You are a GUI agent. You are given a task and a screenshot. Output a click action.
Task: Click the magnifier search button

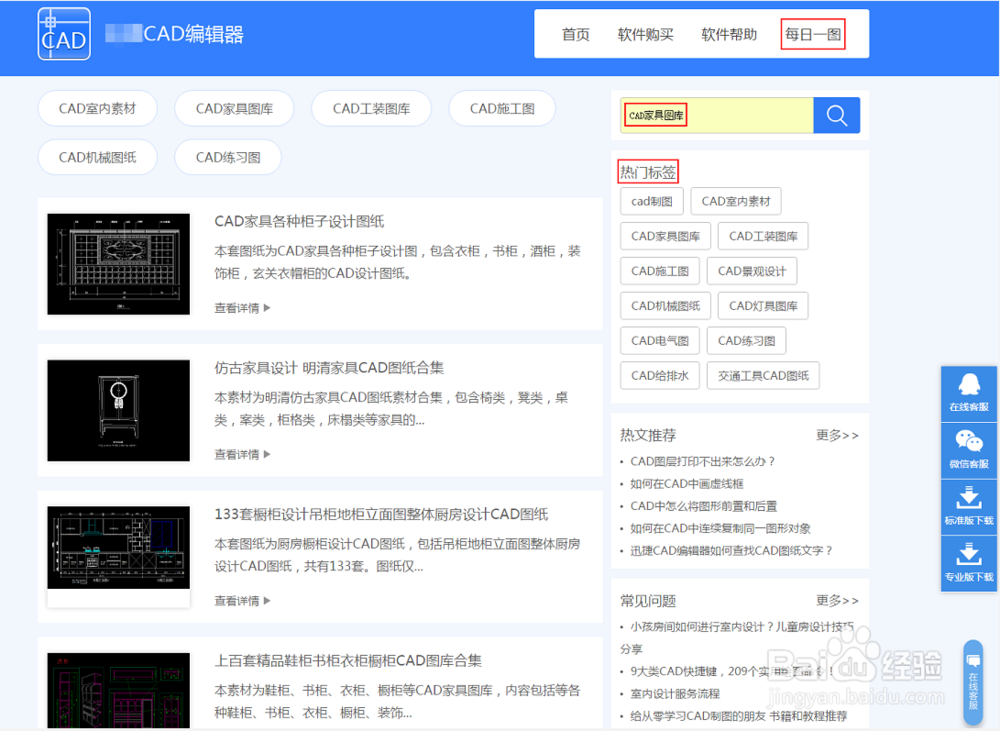coord(837,115)
